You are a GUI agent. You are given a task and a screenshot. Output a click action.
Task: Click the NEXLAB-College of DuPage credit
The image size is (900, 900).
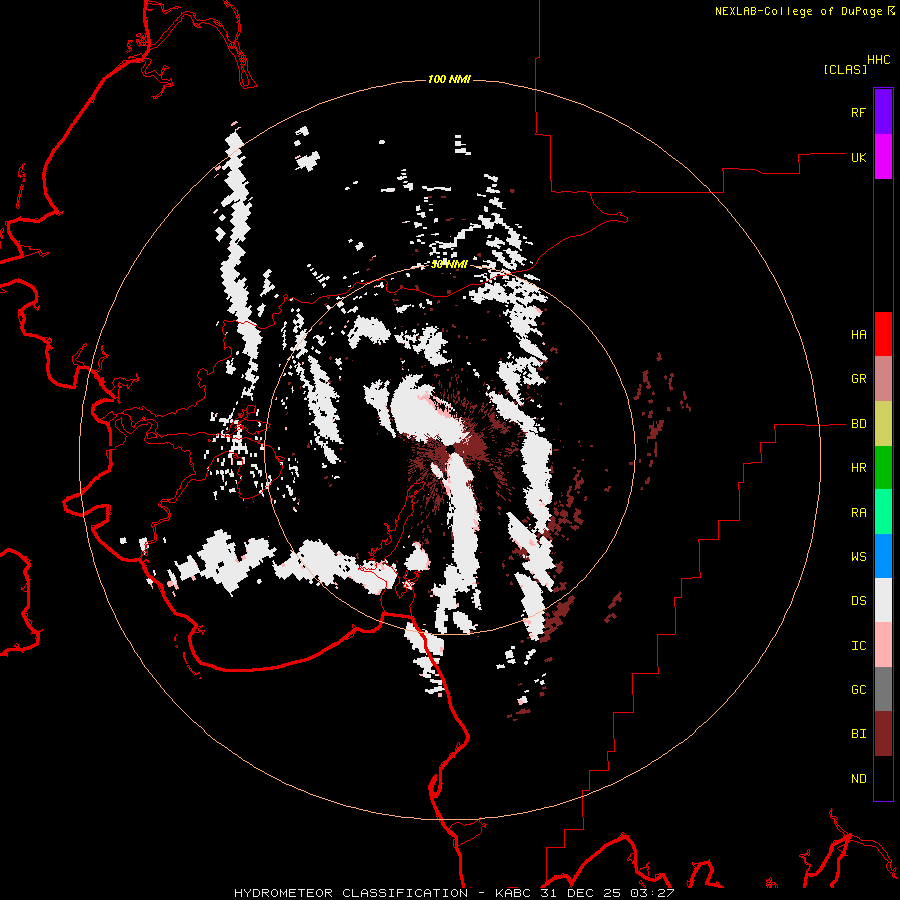(x=798, y=11)
